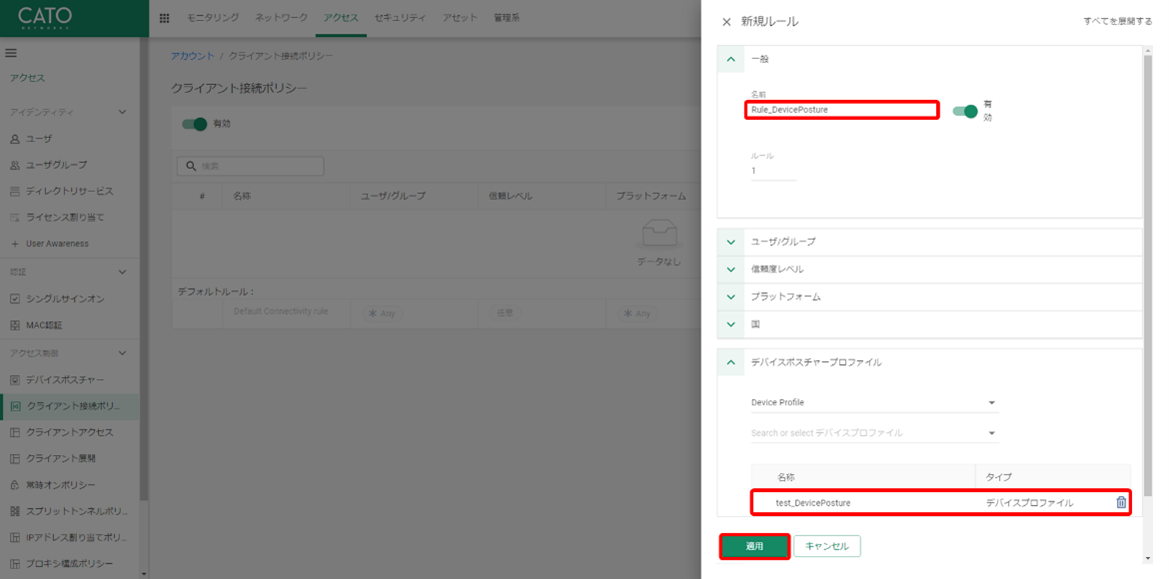Open the アセット menu

tap(460, 18)
